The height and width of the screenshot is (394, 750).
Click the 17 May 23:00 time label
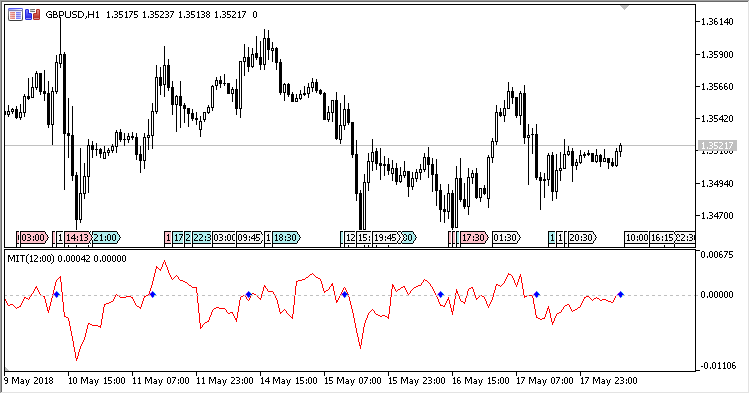[608, 381]
